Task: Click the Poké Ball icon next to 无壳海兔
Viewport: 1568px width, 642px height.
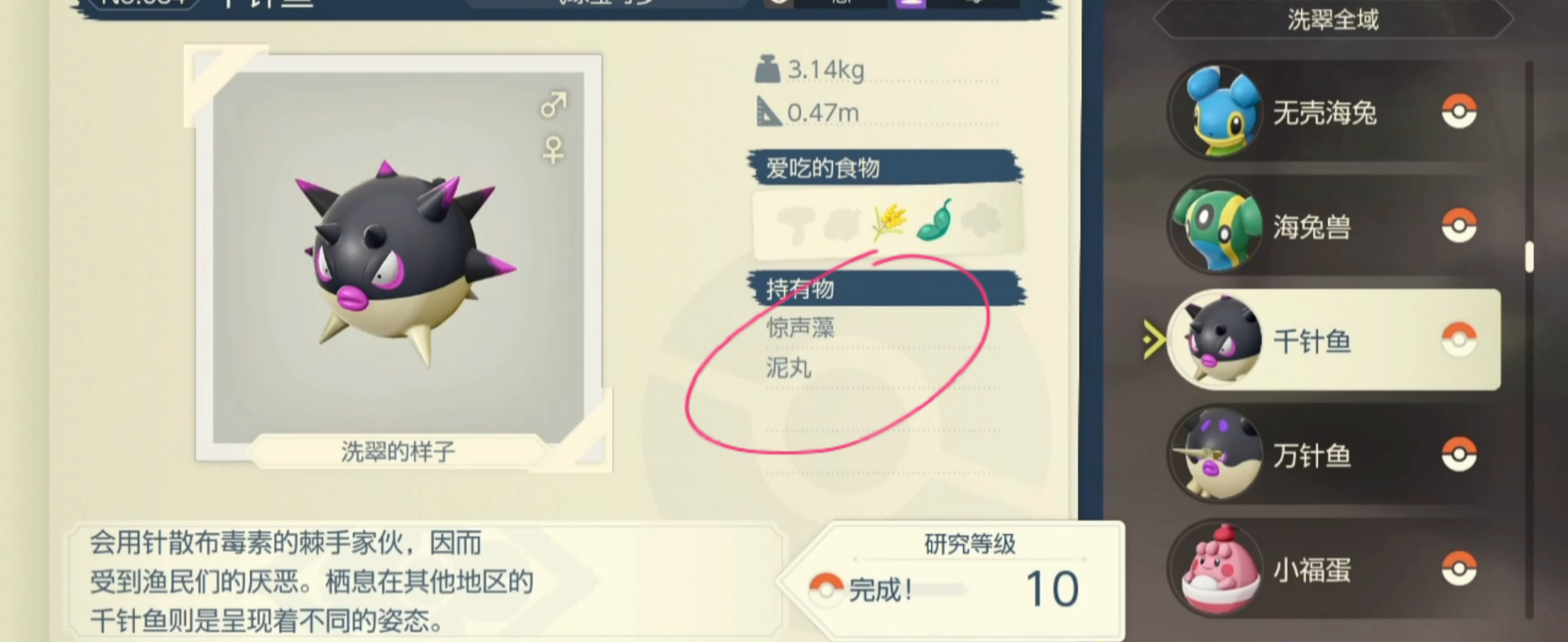Action: (1459, 112)
